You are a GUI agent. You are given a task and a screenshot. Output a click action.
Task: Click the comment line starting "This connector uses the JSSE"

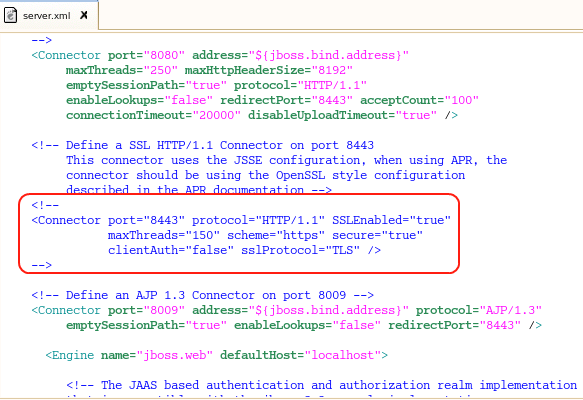click(x=286, y=160)
